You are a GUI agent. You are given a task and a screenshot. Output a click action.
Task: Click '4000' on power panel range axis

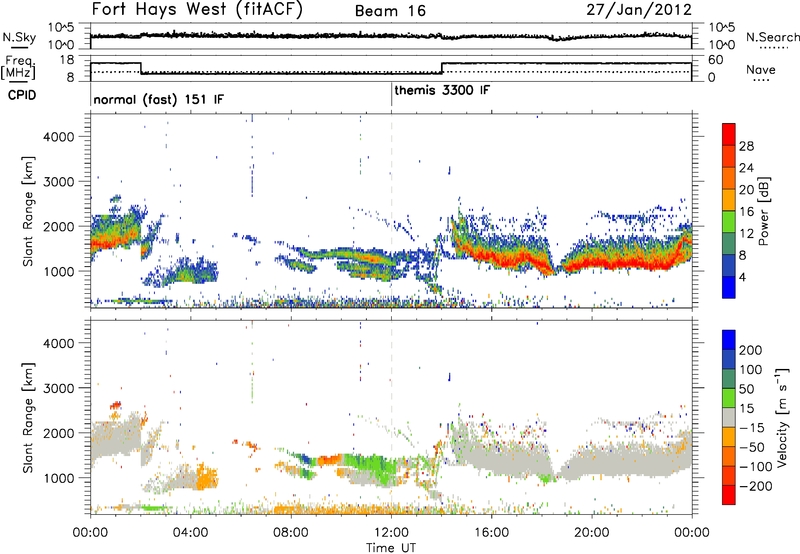(x=58, y=137)
